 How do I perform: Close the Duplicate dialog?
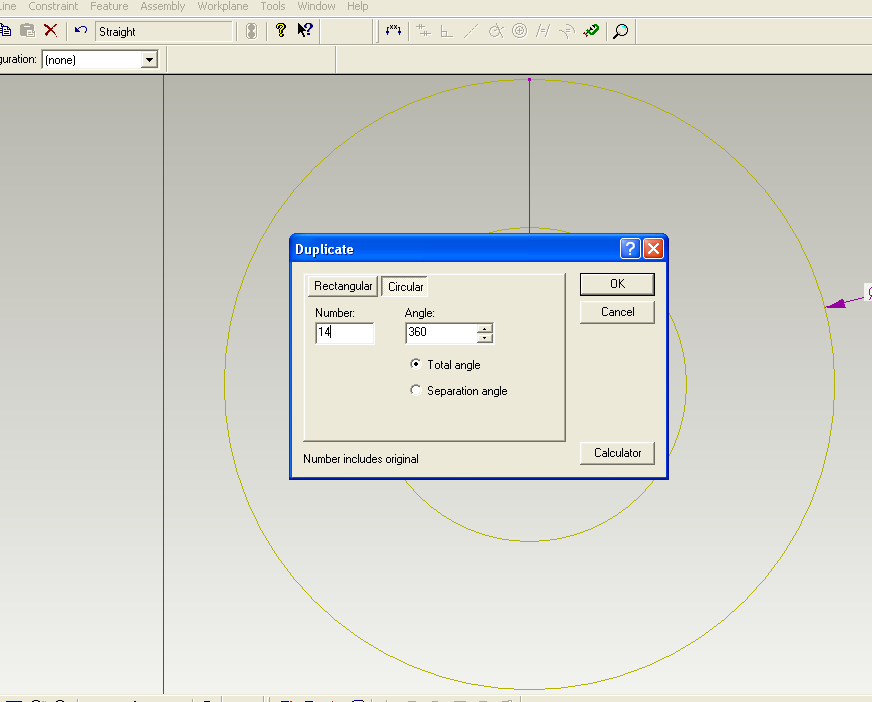pos(653,249)
